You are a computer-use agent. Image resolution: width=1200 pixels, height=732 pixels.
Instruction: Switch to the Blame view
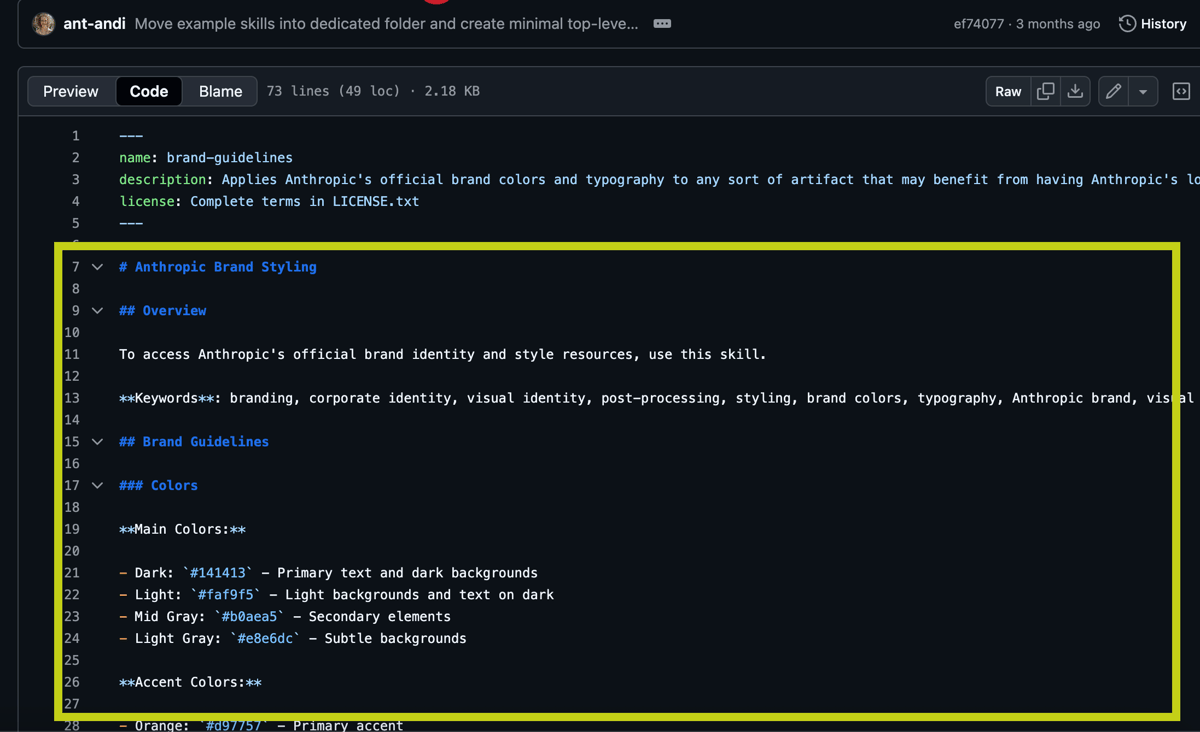(220, 91)
